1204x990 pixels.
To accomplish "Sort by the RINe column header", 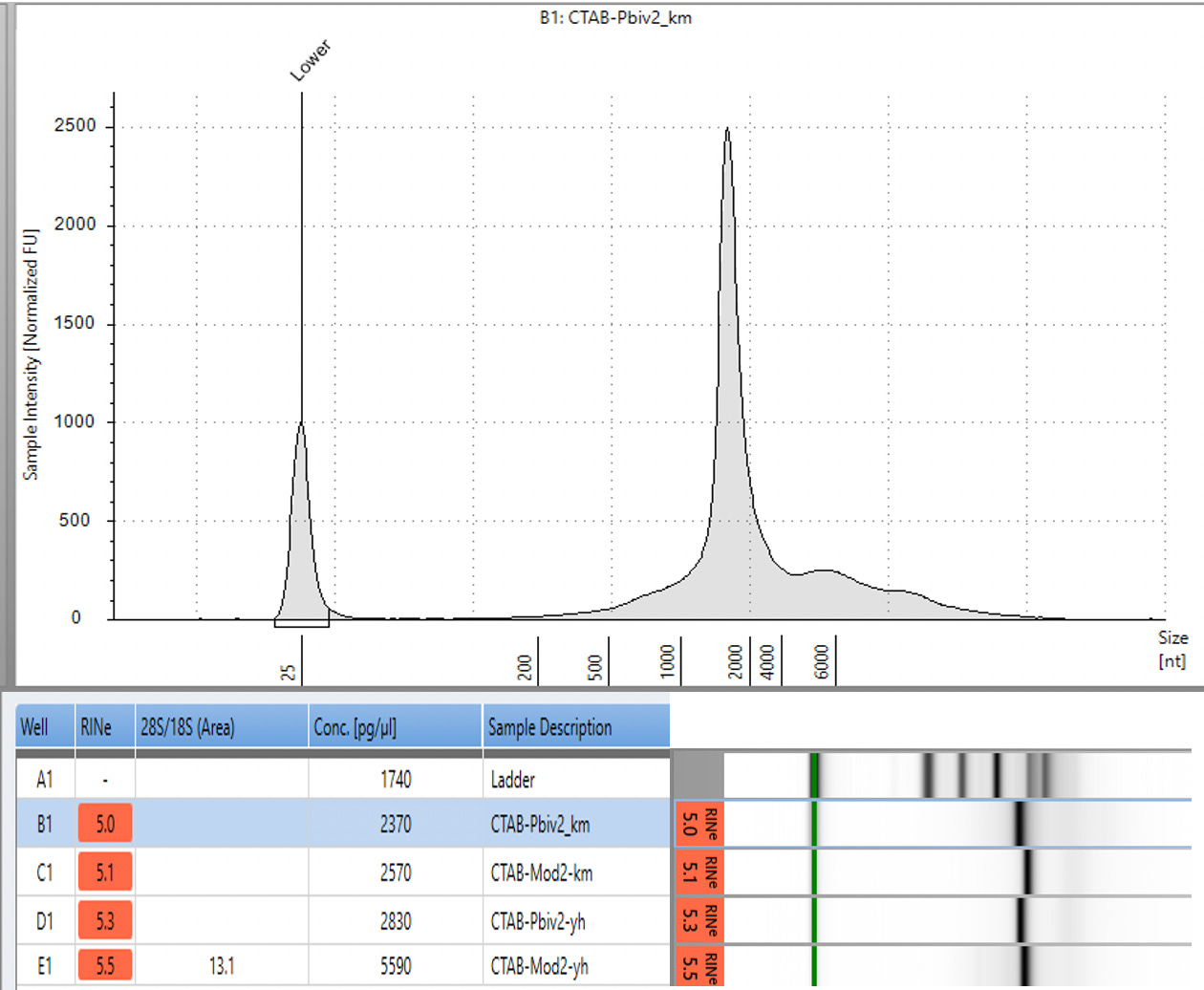I will pos(105,726).
